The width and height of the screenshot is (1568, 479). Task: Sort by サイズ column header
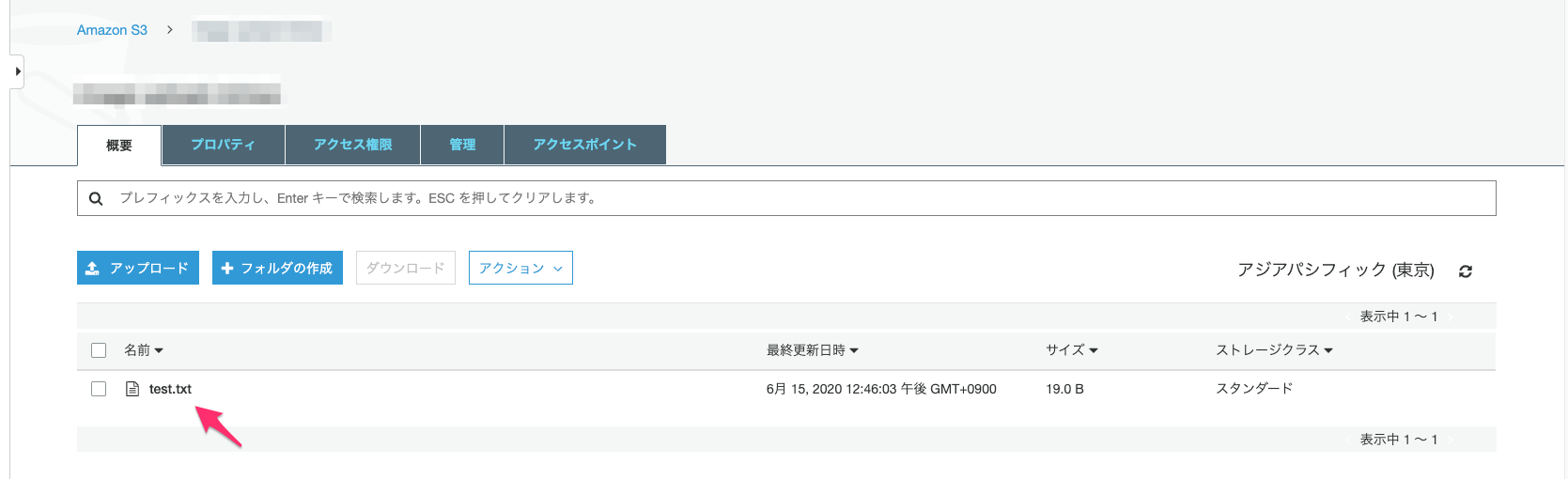pyautogui.click(x=1072, y=350)
